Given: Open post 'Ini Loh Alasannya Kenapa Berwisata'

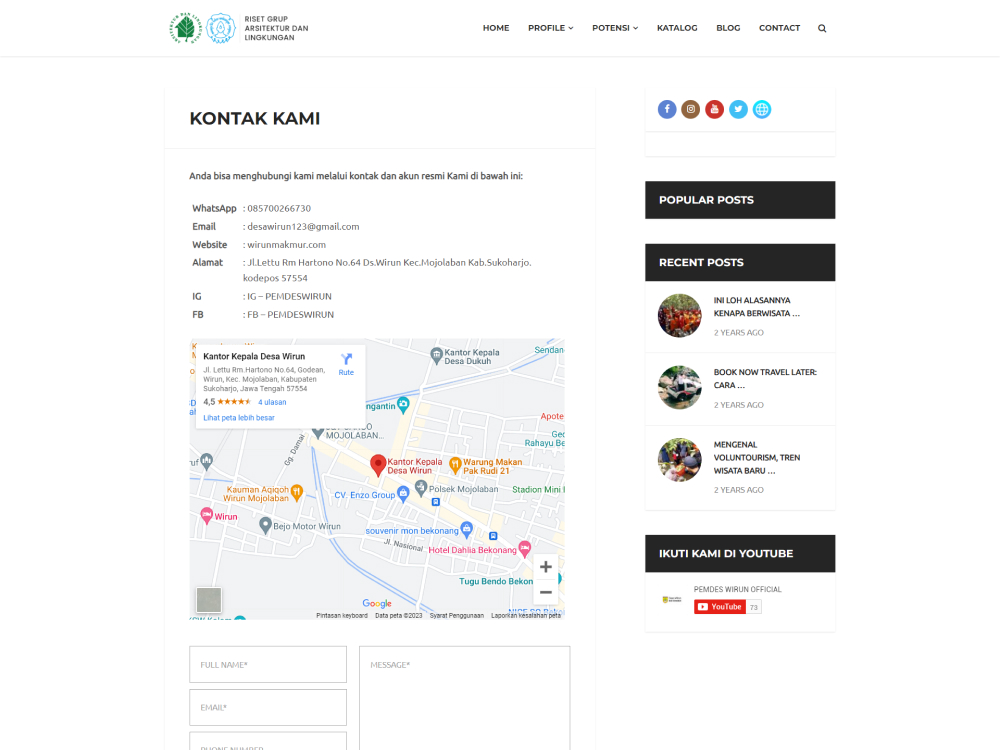Looking at the screenshot, I should tap(756, 307).
